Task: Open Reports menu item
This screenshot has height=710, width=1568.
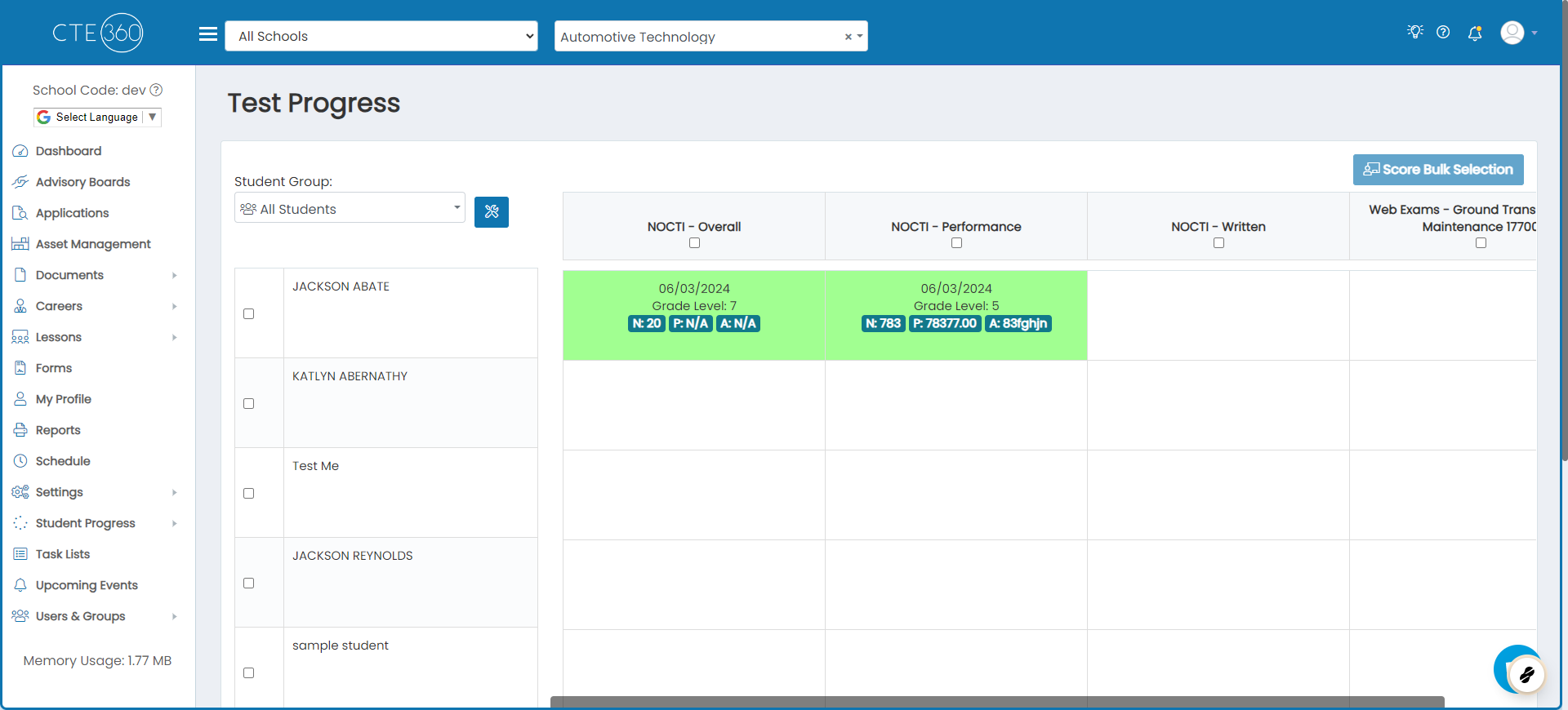Action: click(58, 430)
